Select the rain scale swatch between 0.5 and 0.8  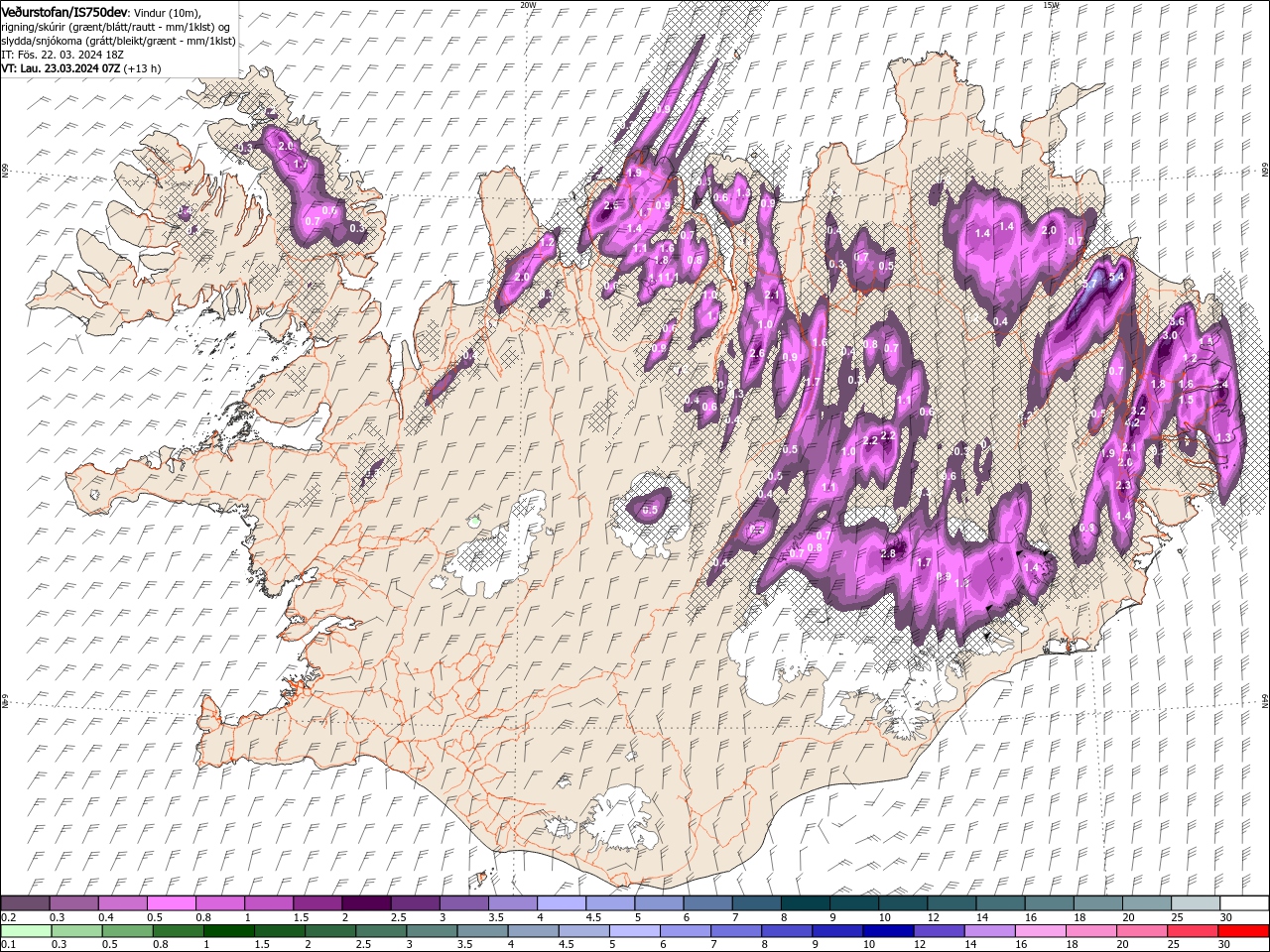tap(128, 931)
